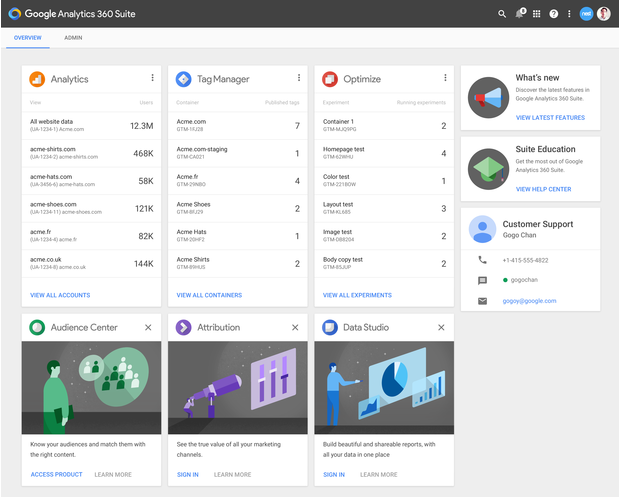Click the email envelope icon in Customer Support
Image resolution: width=619 pixels, height=497 pixels.
click(x=482, y=301)
